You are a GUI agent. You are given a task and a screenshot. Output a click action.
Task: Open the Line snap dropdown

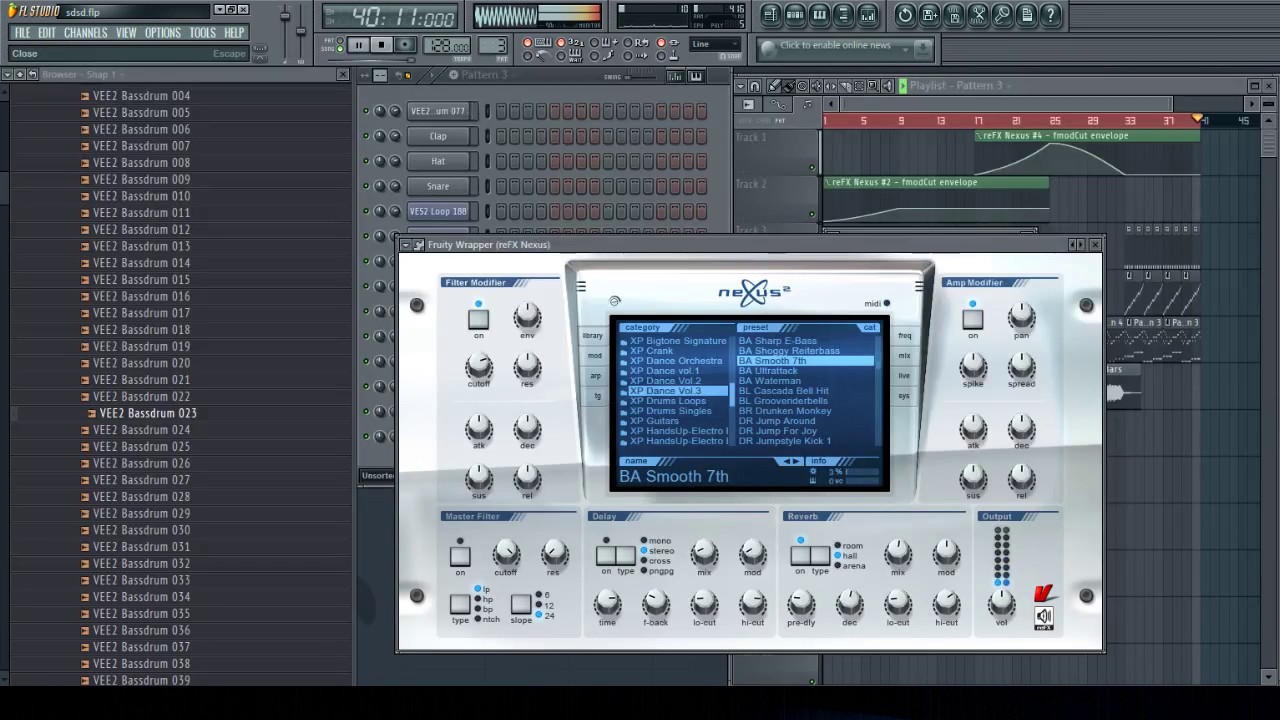715,44
